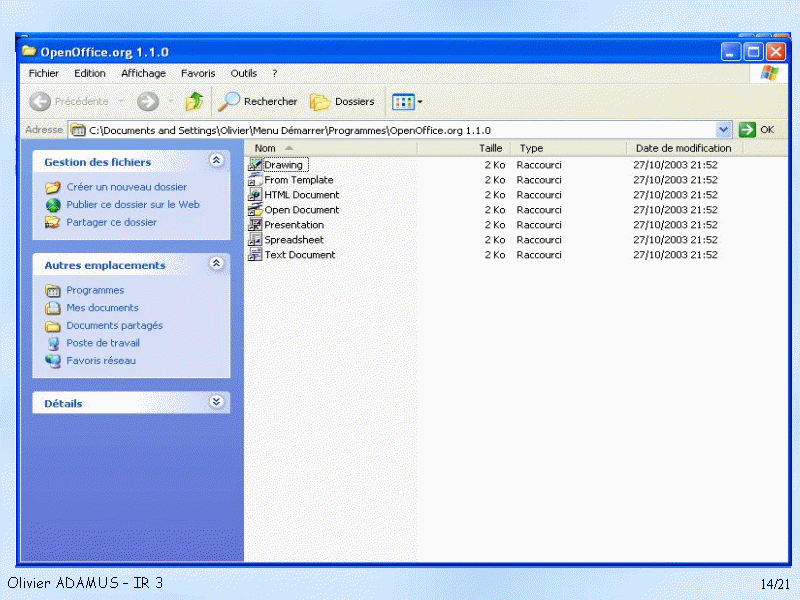Screen dimensions: 800x600
Task: Expand the Détails panel
Action: point(216,402)
